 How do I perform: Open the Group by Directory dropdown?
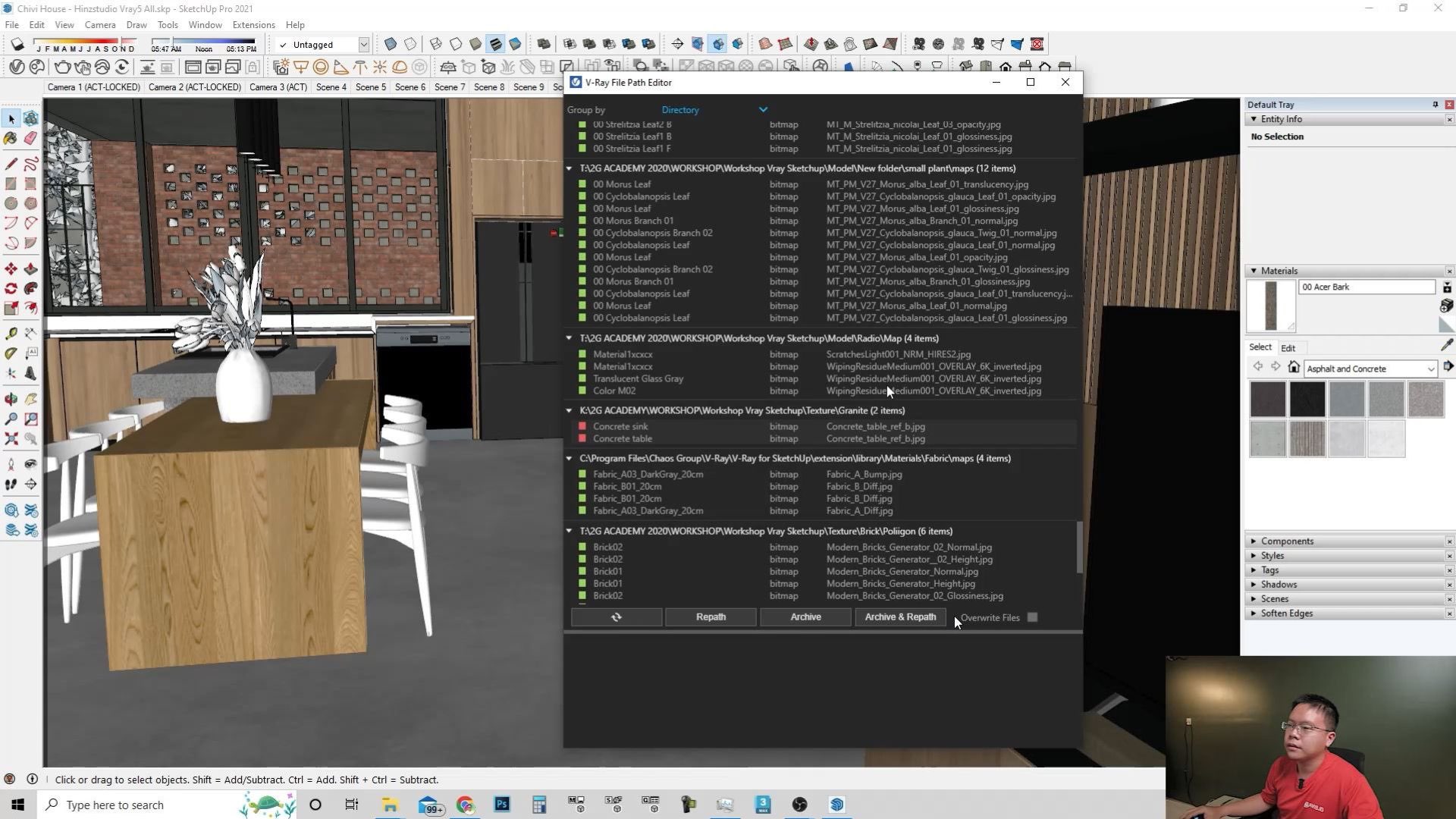pyautogui.click(x=714, y=110)
